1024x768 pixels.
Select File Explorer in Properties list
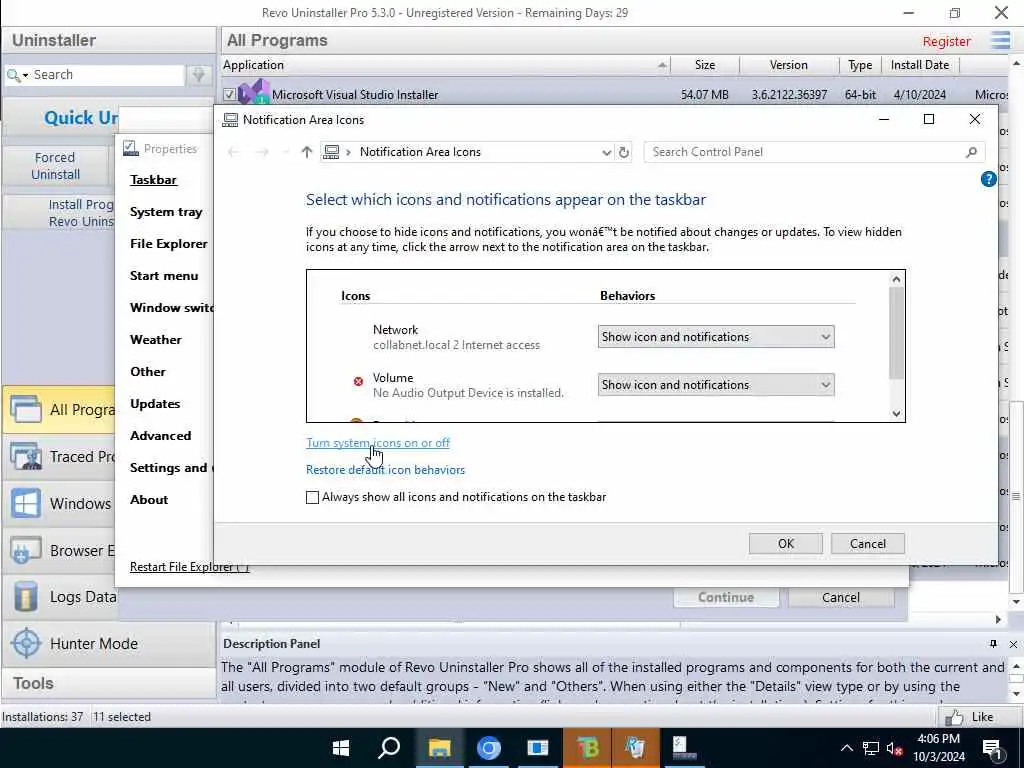tap(168, 244)
